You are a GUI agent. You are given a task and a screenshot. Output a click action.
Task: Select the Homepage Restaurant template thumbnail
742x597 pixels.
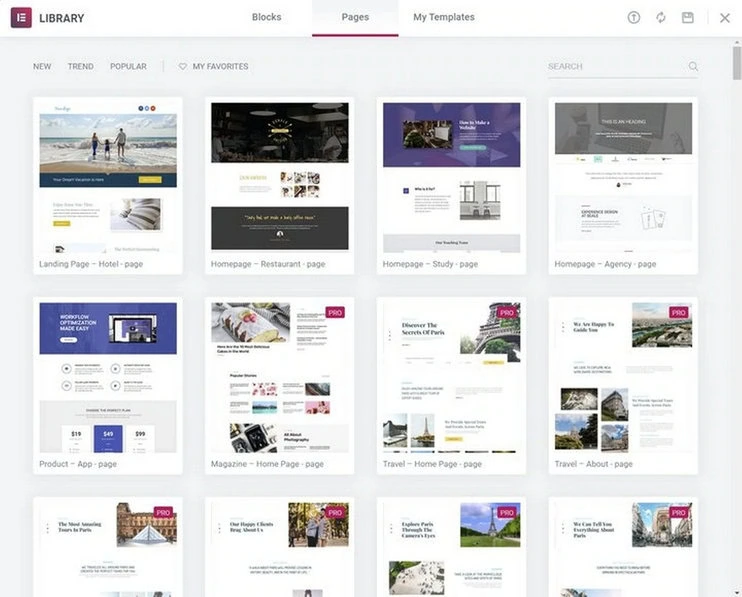tap(280, 178)
